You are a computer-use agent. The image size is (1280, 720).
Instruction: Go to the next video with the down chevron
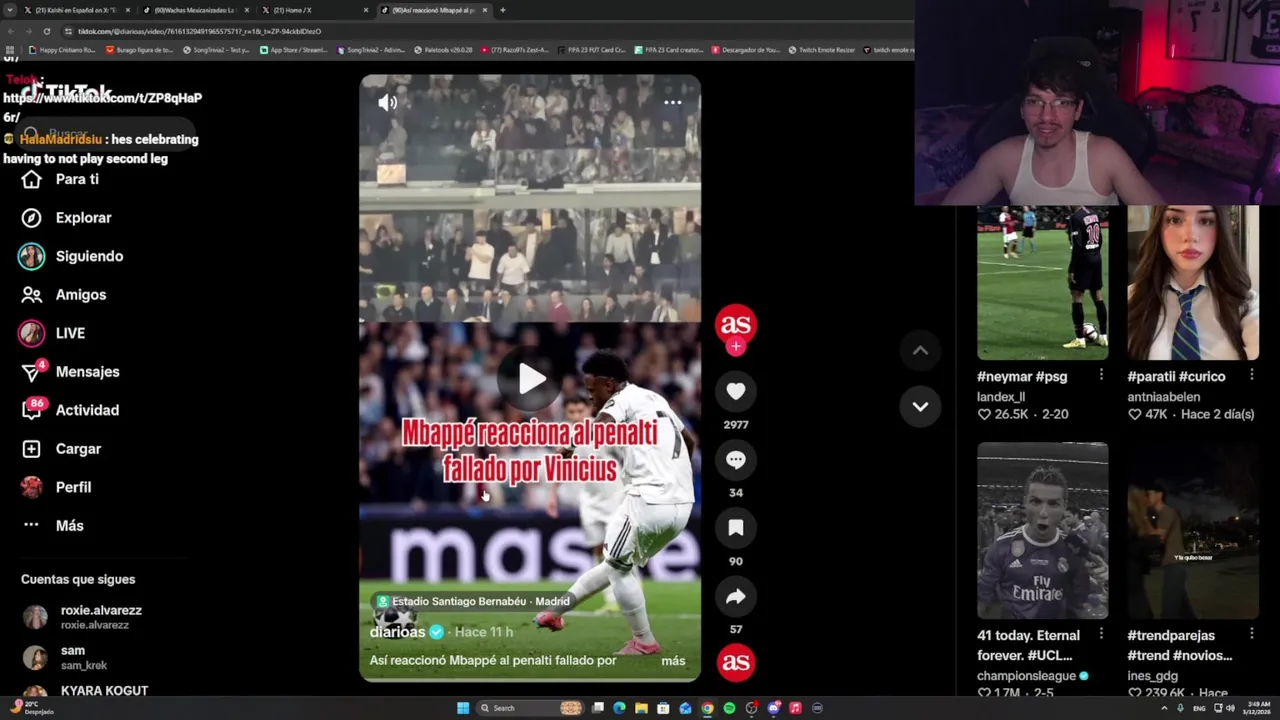coord(920,407)
